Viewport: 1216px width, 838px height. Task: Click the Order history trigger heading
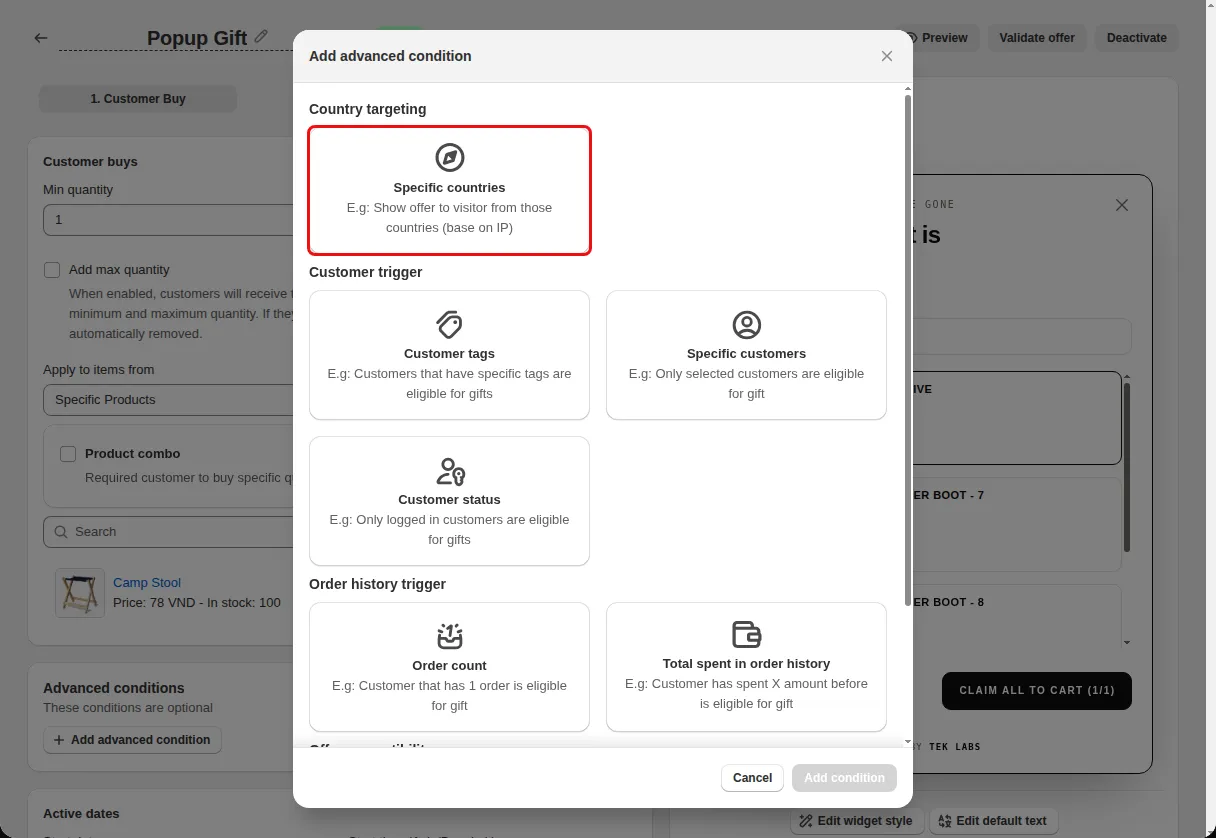click(x=377, y=584)
